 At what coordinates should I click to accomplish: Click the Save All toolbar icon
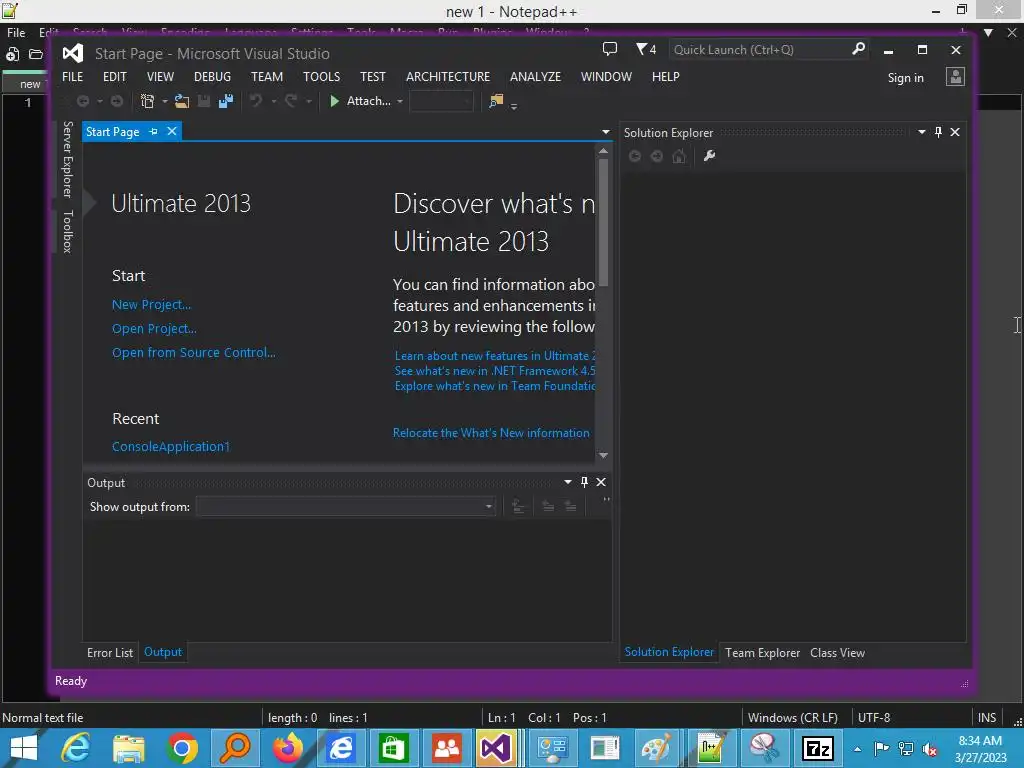point(226,101)
